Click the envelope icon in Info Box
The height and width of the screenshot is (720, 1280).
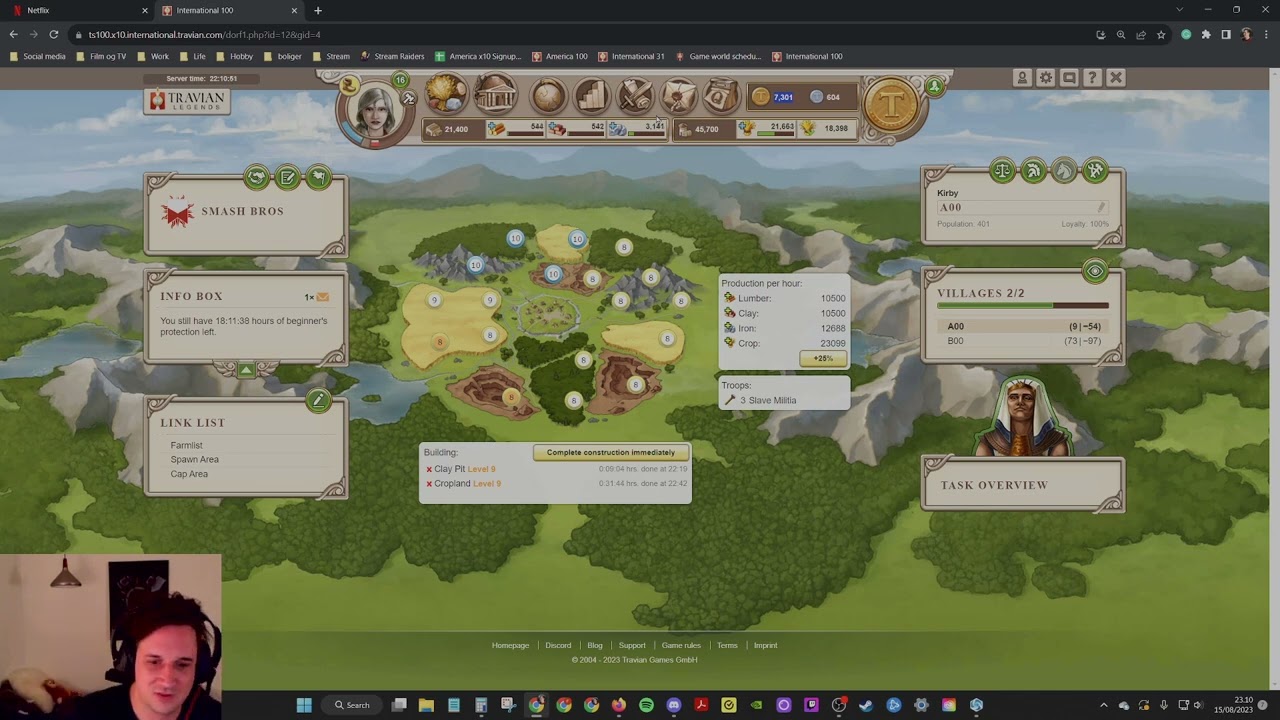tap(322, 297)
